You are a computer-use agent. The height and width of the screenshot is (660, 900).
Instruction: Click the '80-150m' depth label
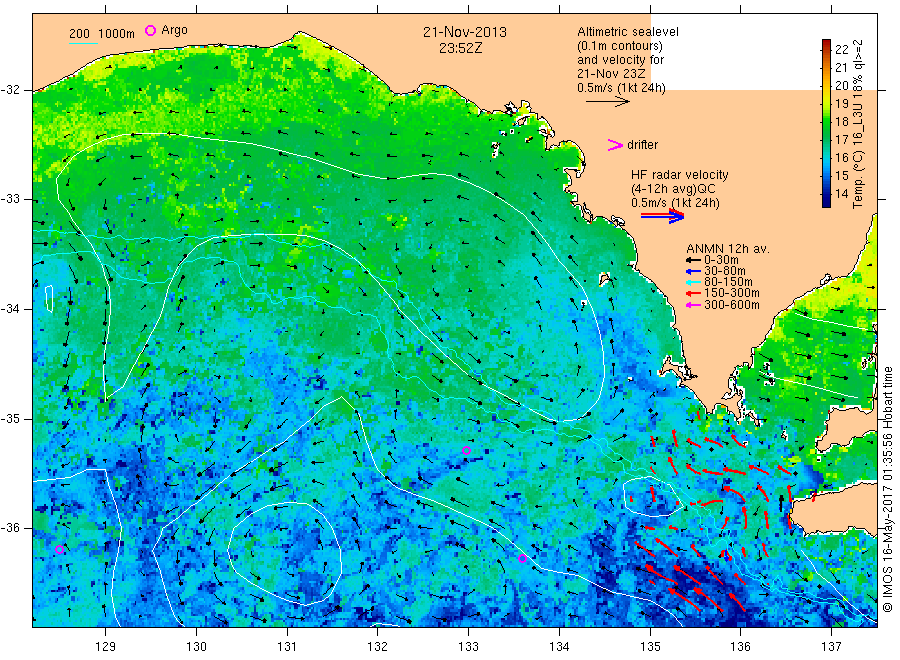pyautogui.click(x=728, y=282)
